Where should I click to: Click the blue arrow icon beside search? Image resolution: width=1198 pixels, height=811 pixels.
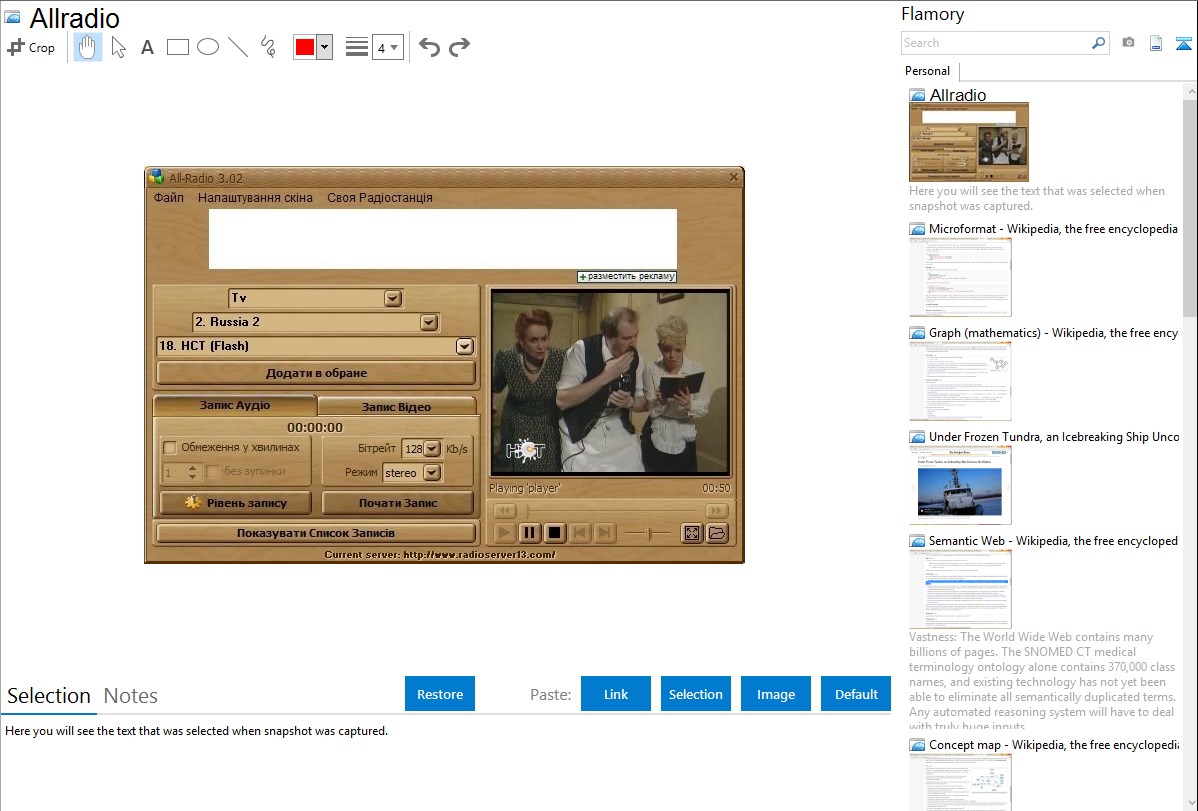click(1183, 43)
